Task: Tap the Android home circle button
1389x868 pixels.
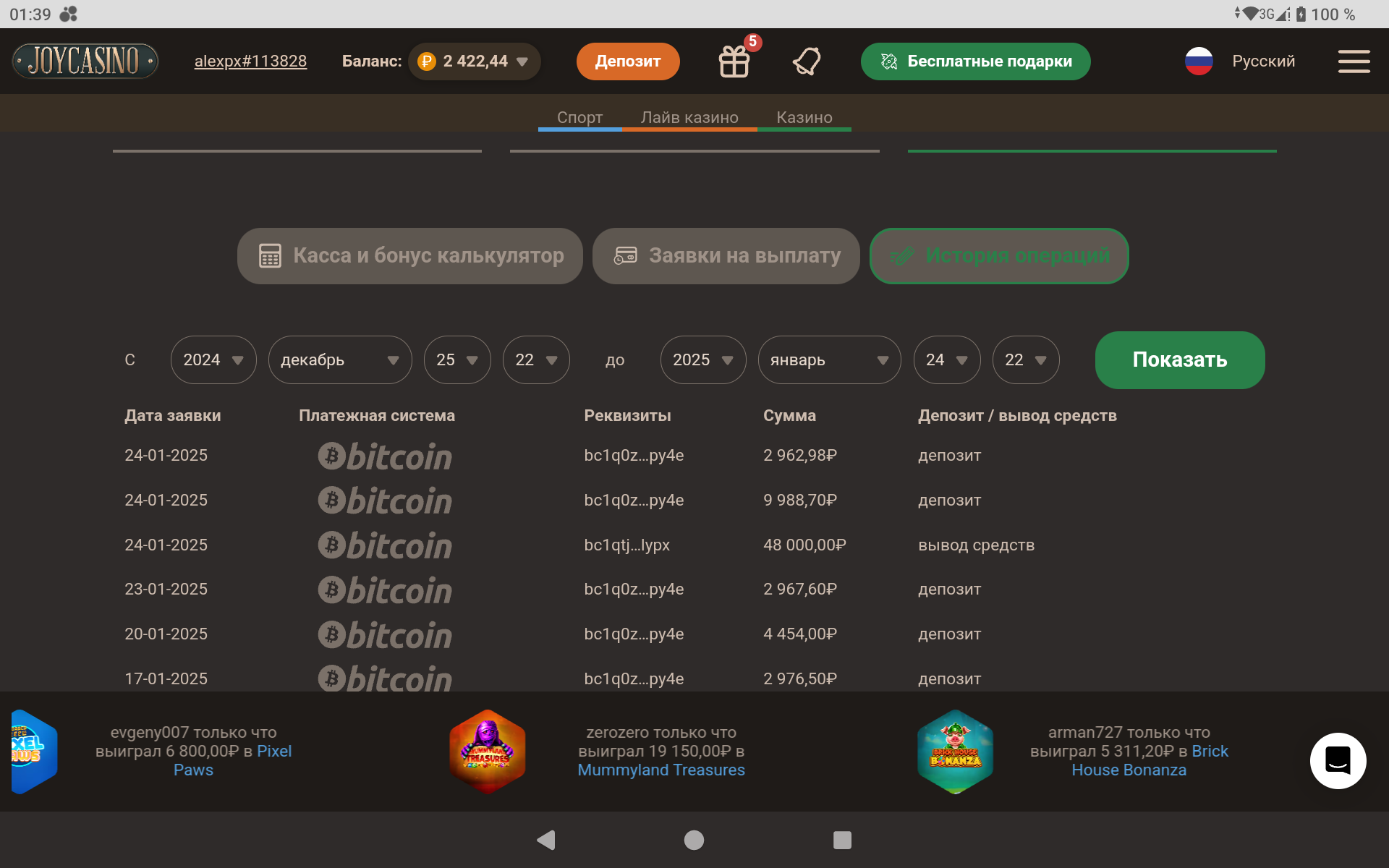Action: click(694, 840)
